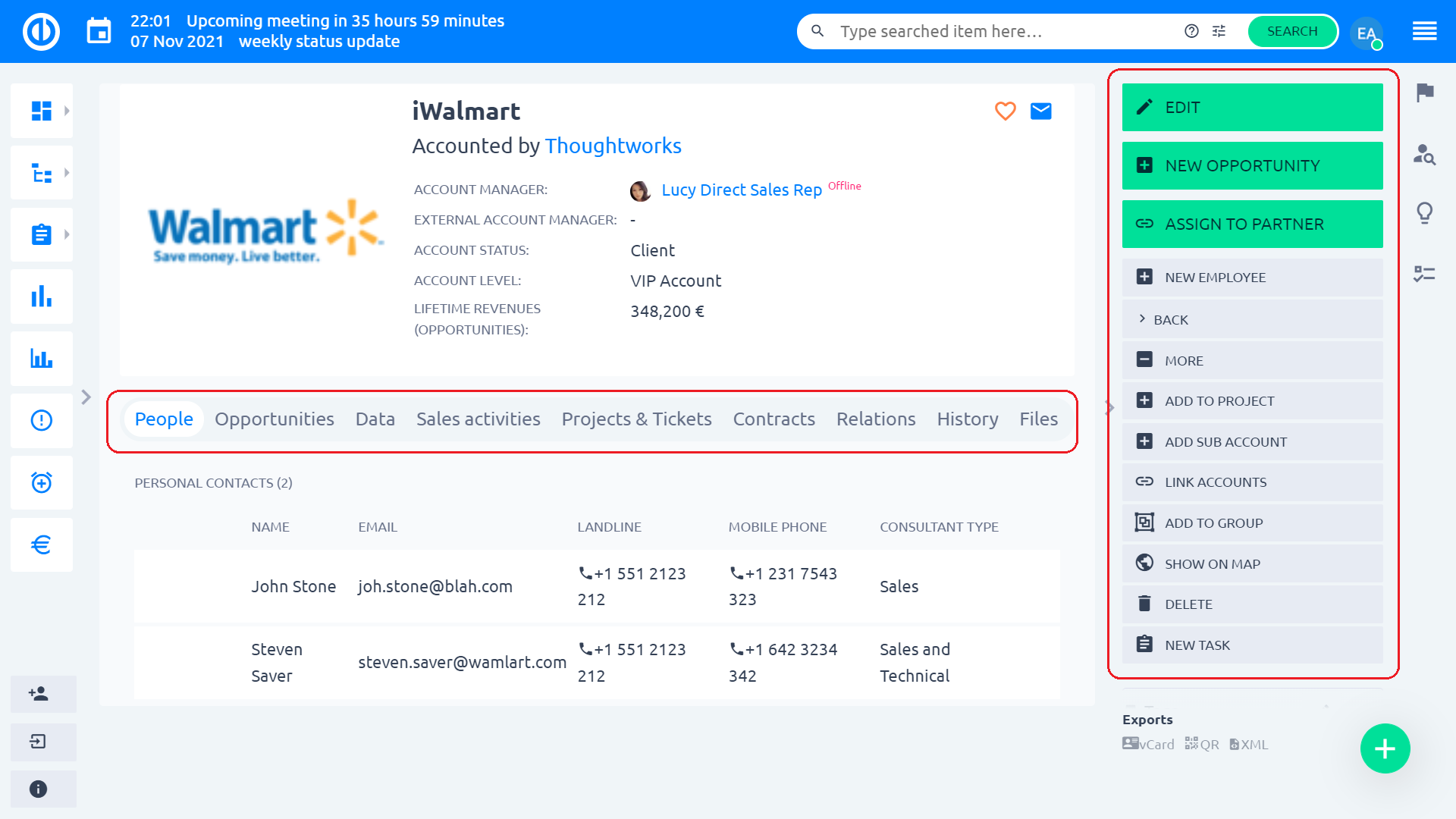Collapse the right action panel chevron
Image resolution: width=1456 pixels, height=819 pixels.
click(x=1109, y=408)
